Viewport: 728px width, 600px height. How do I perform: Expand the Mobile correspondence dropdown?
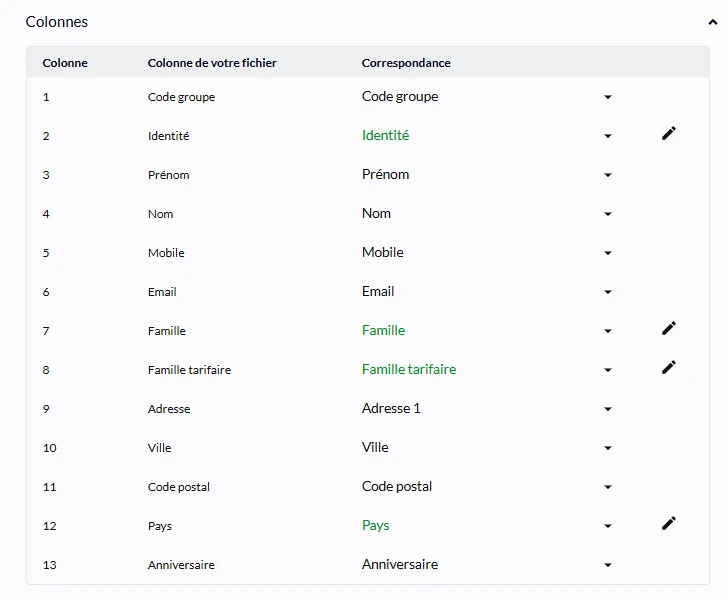608,253
